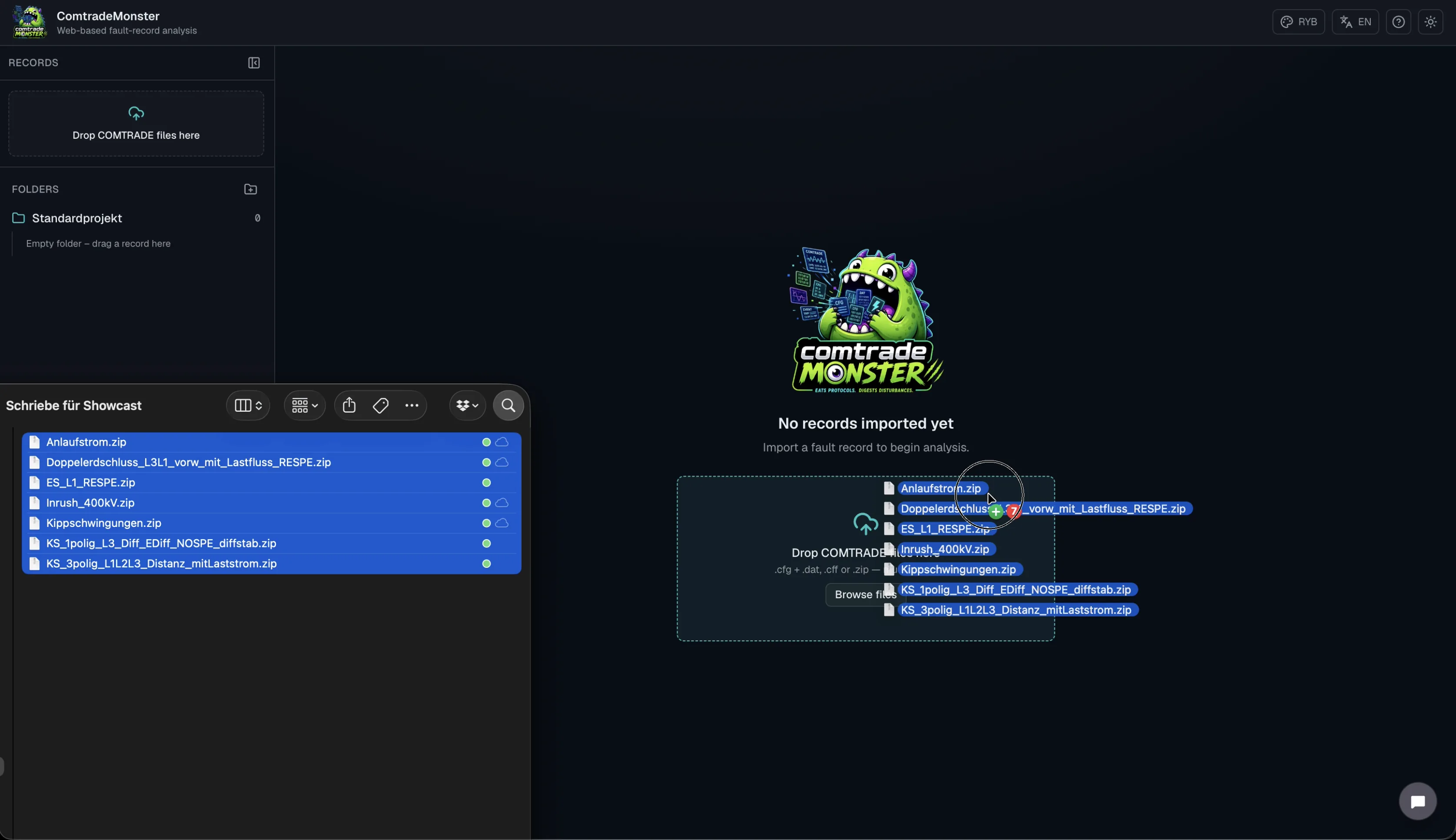The height and width of the screenshot is (840, 1456).
Task: Collapse the Records sidebar panel
Action: (254, 63)
